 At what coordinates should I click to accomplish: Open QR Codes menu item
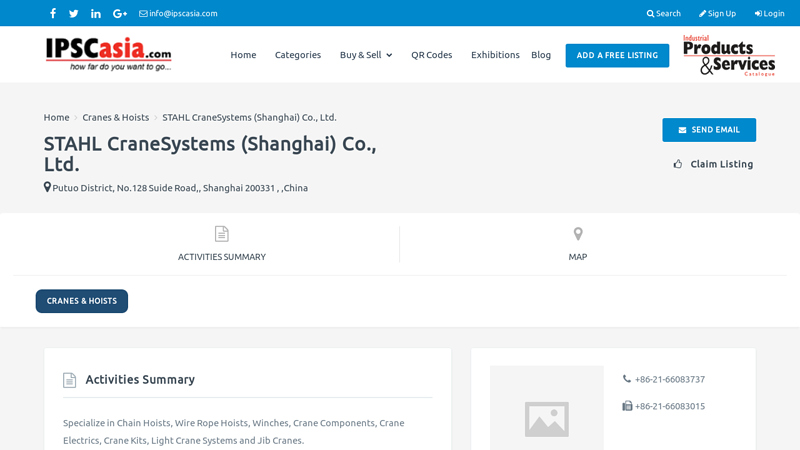(x=432, y=55)
